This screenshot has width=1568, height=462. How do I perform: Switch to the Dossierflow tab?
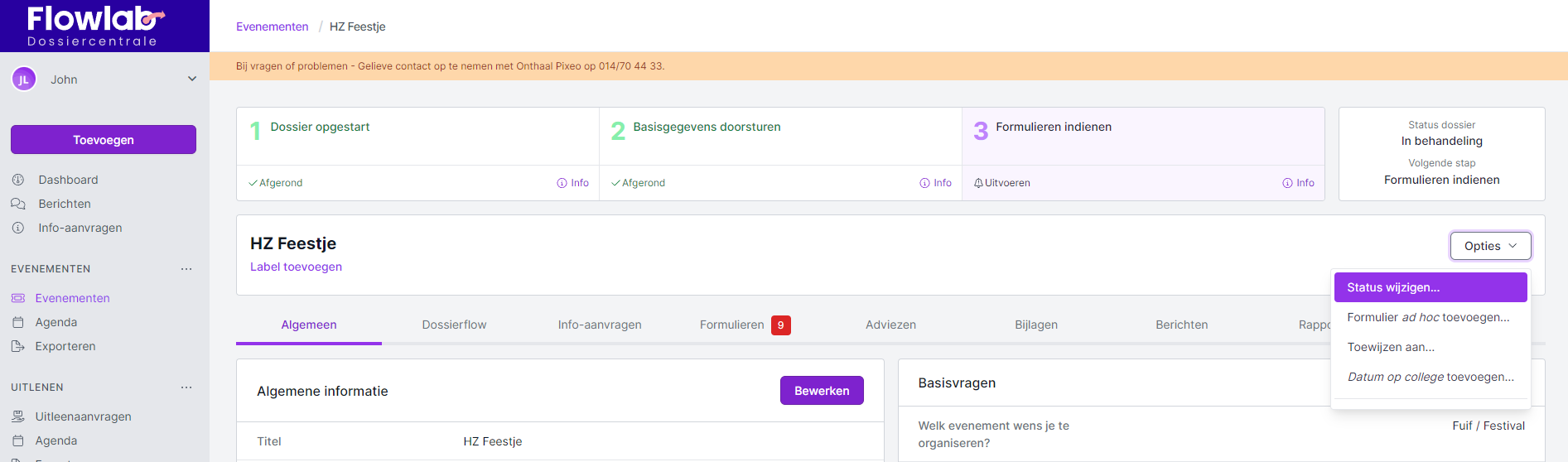pyautogui.click(x=454, y=325)
